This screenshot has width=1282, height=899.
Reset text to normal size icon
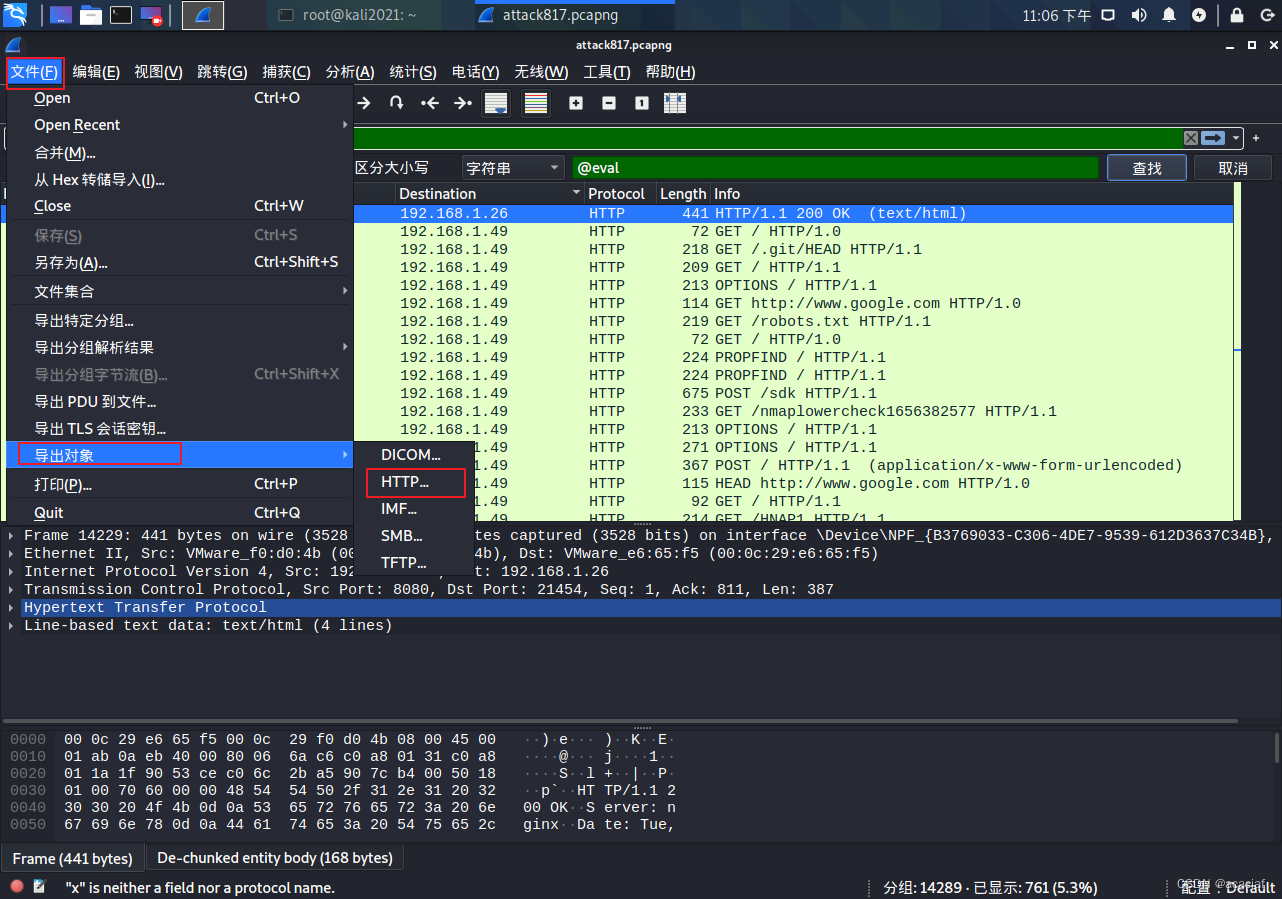(x=642, y=103)
